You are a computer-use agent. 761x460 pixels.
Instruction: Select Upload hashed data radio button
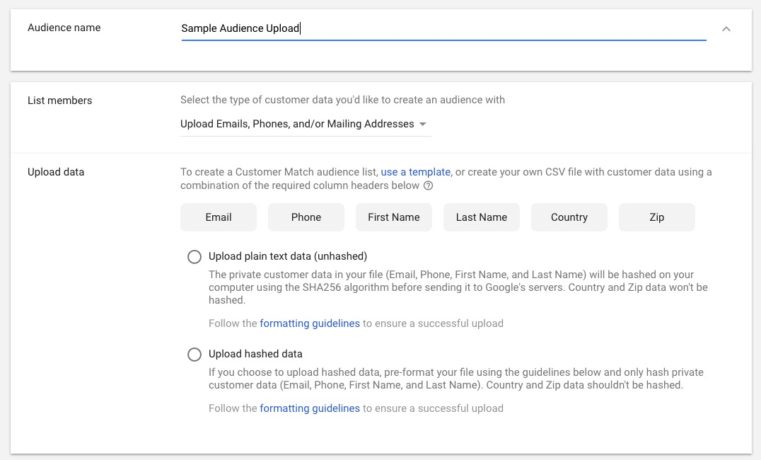point(195,354)
